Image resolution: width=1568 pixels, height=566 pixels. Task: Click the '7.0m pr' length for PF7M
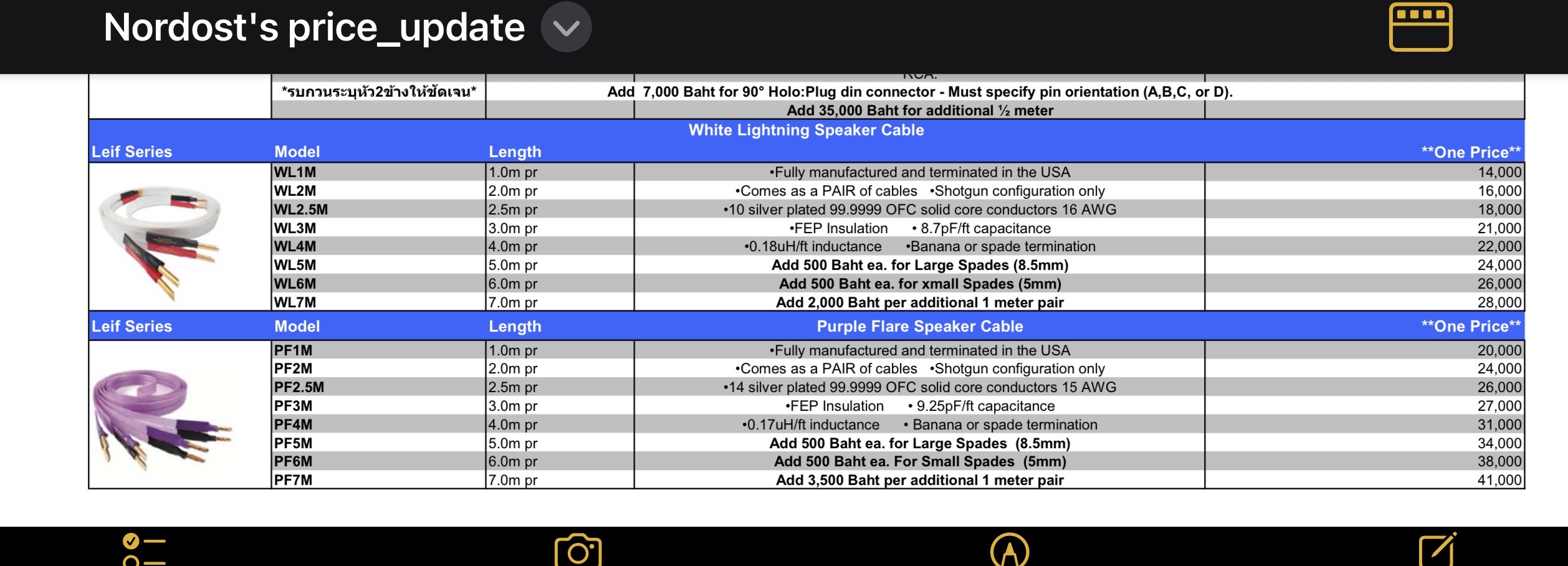pos(513,480)
